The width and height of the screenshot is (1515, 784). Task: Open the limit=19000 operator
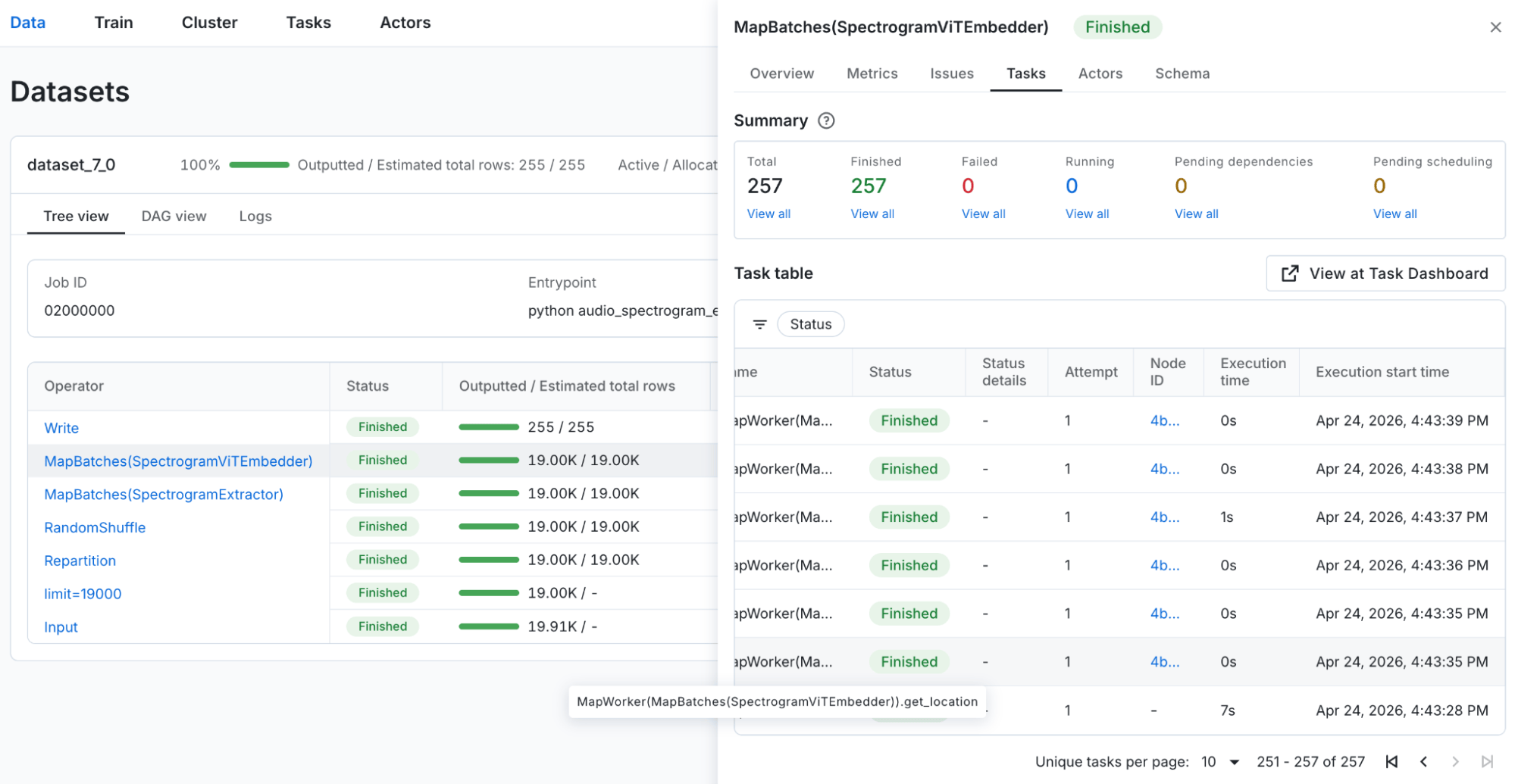pos(83,595)
